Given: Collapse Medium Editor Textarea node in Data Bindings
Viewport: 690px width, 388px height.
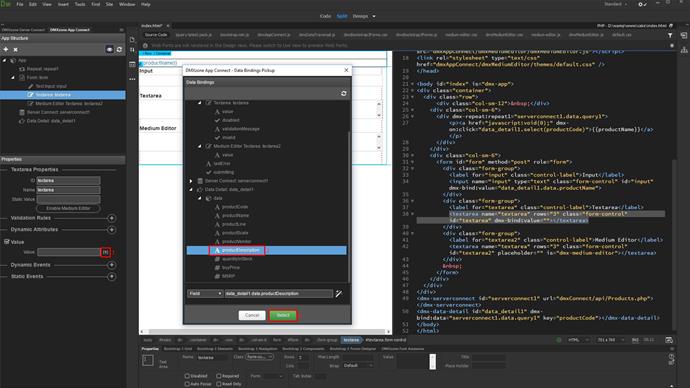Looking at the screenshot, I should coord(199,146).
